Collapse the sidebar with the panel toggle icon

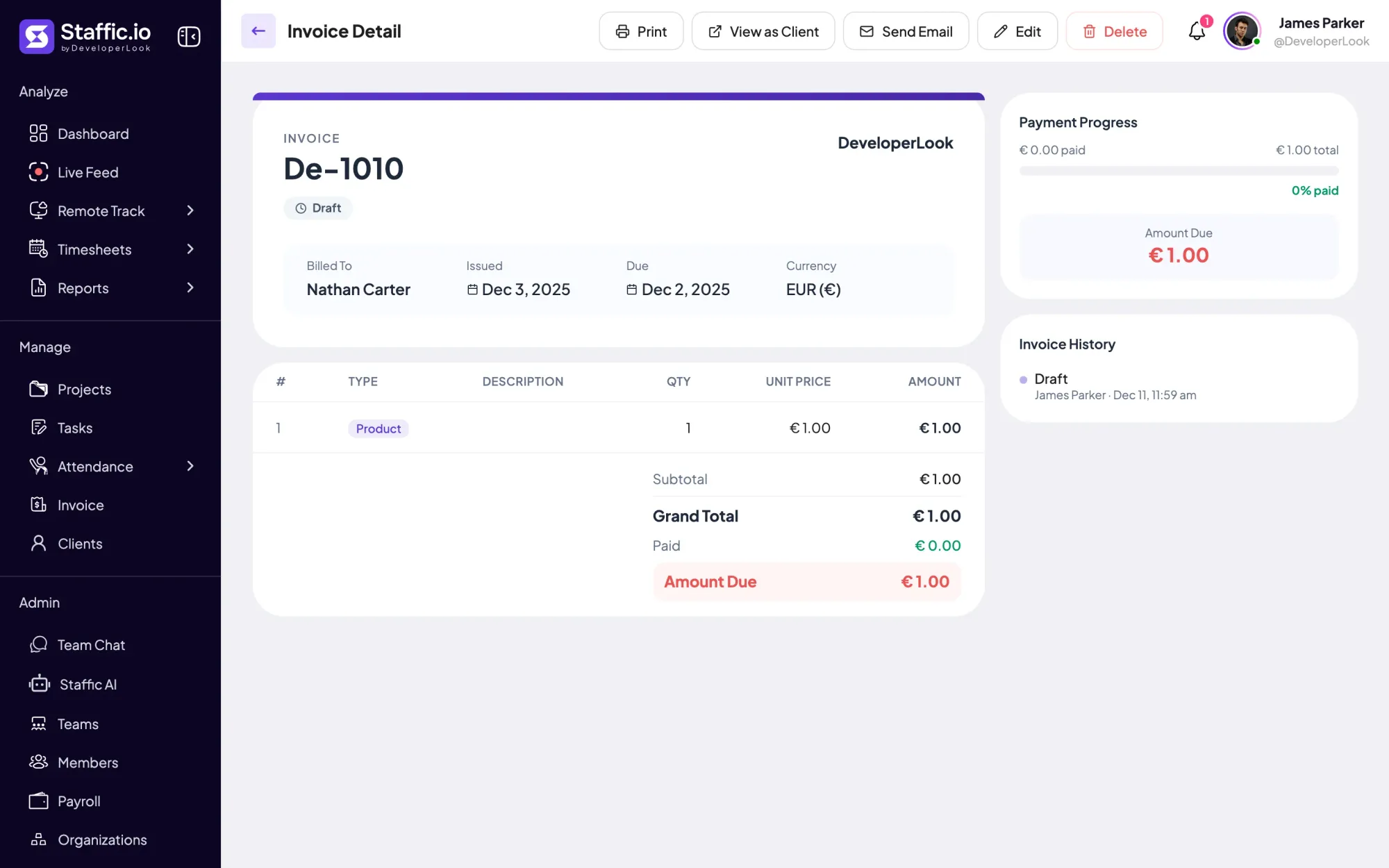tap(189, 36)
